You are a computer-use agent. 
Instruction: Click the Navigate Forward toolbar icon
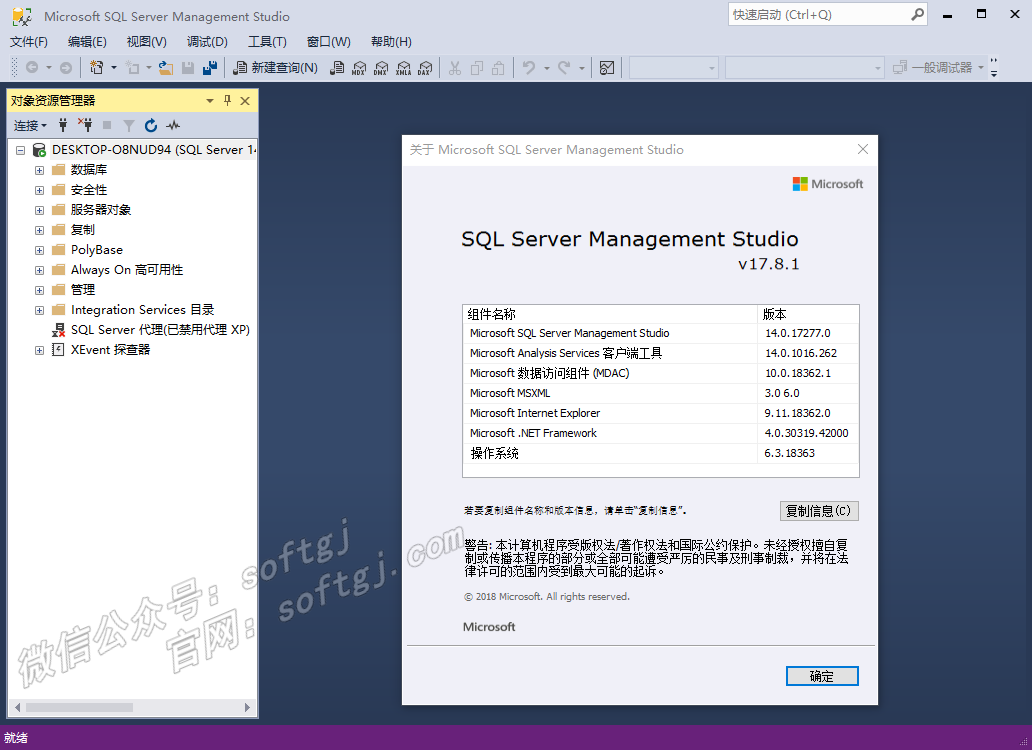[x=66, y=67]
